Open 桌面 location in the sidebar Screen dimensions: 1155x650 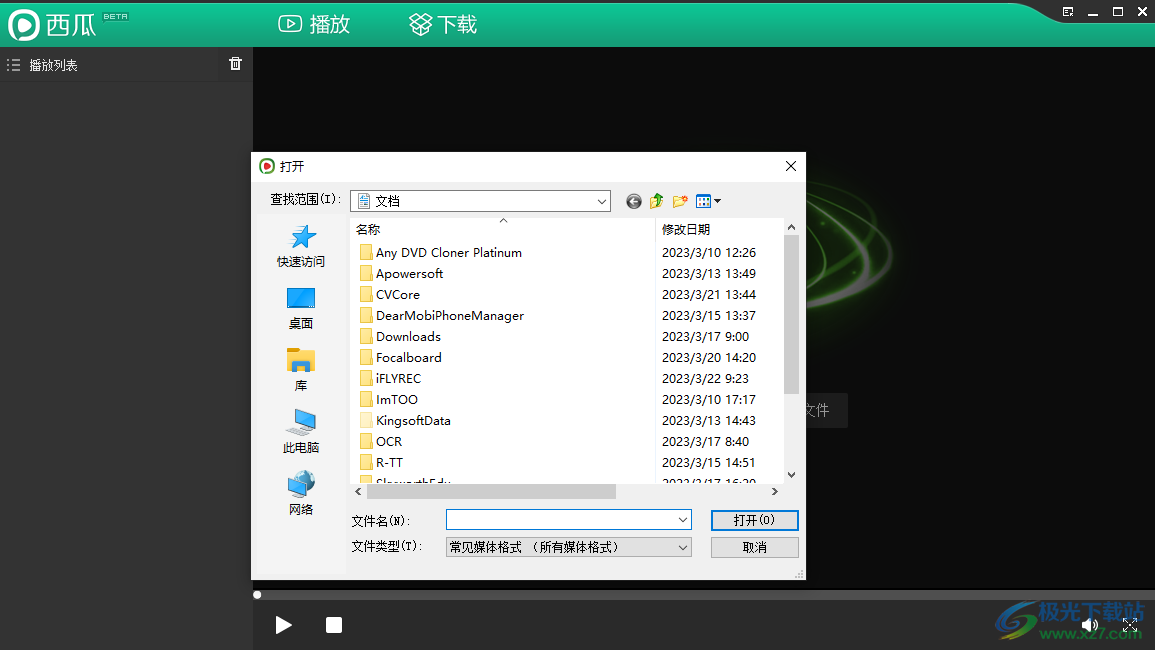[301, 306]
